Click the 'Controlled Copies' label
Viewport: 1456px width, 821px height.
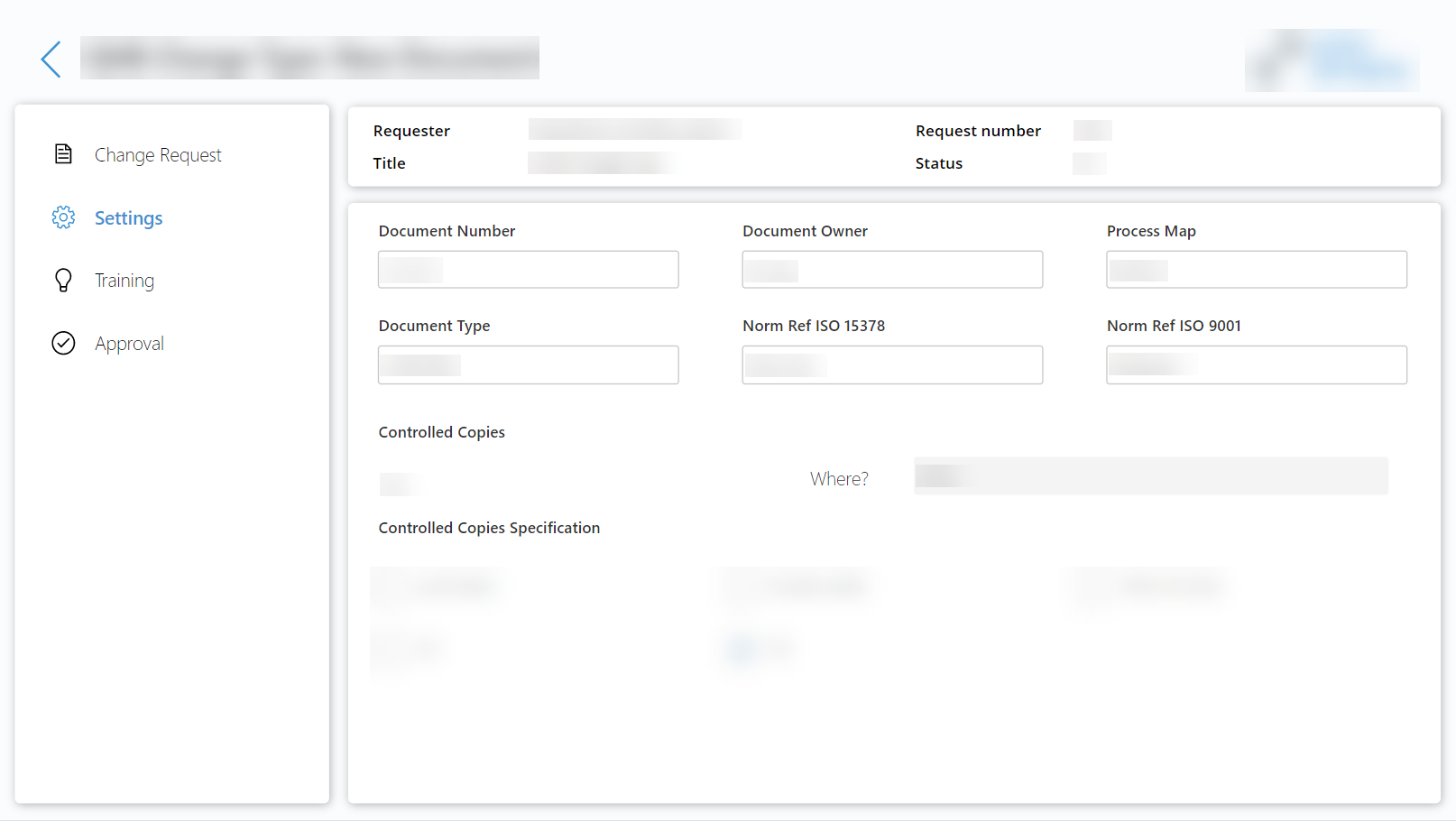click(x=442, y=432)
